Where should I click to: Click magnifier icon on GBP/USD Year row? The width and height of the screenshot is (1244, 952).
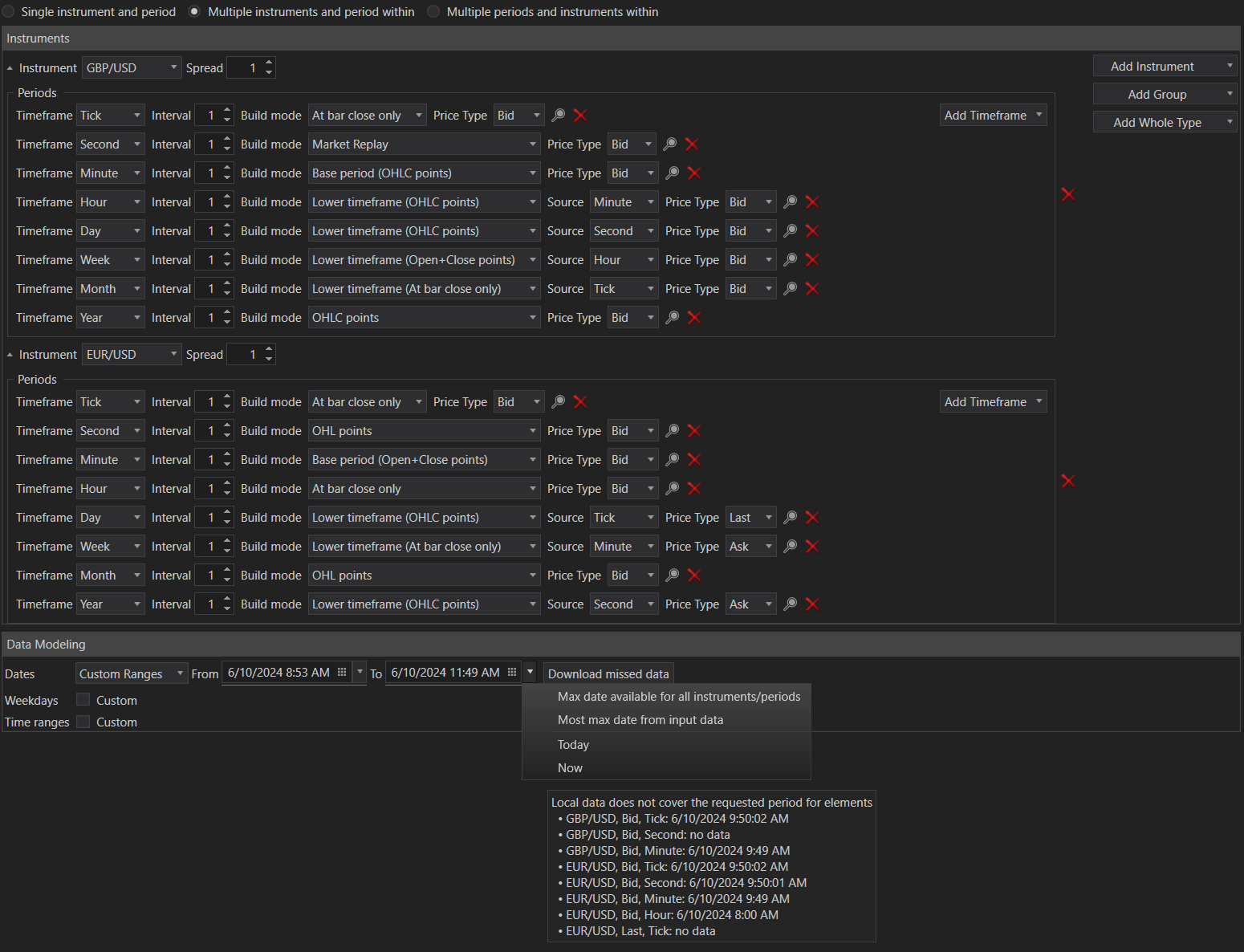673,318
